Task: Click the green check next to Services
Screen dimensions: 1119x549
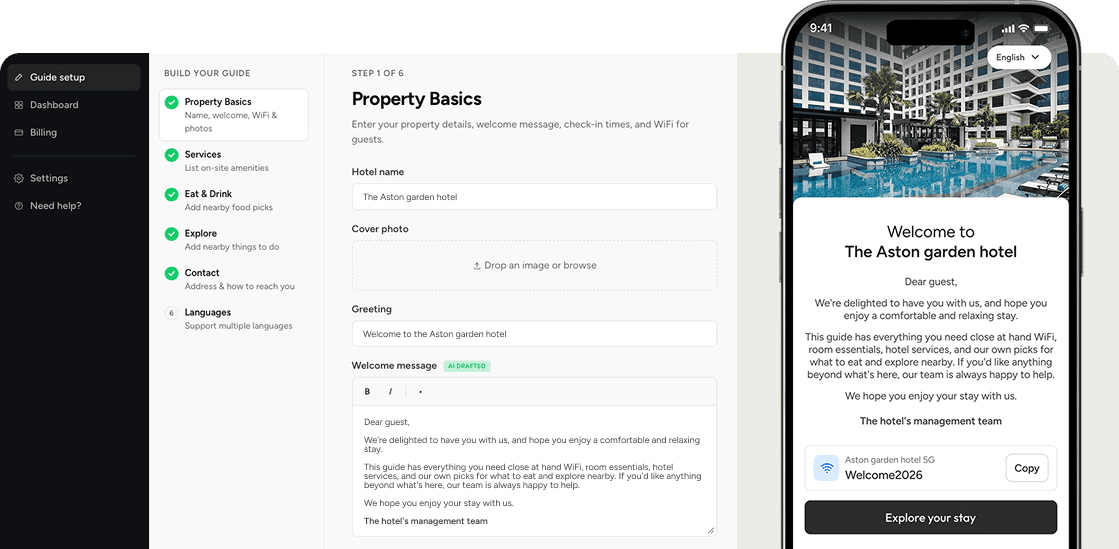Action: pos(171,155)
